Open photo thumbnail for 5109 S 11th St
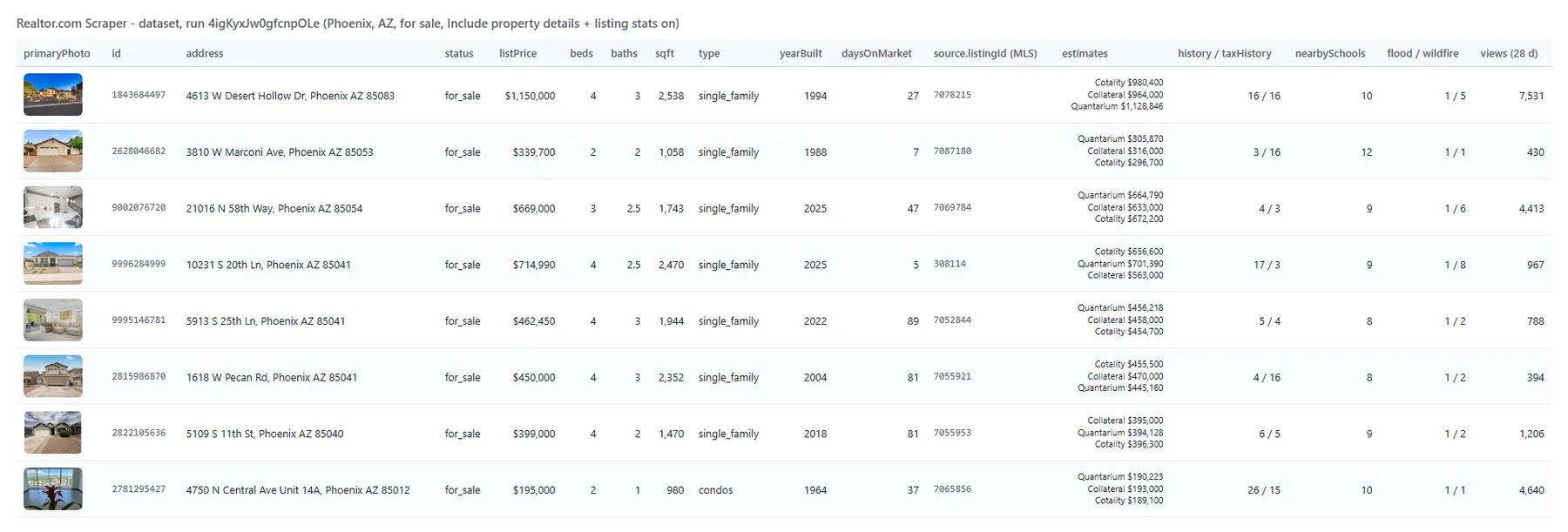 (x=53, y=433)
